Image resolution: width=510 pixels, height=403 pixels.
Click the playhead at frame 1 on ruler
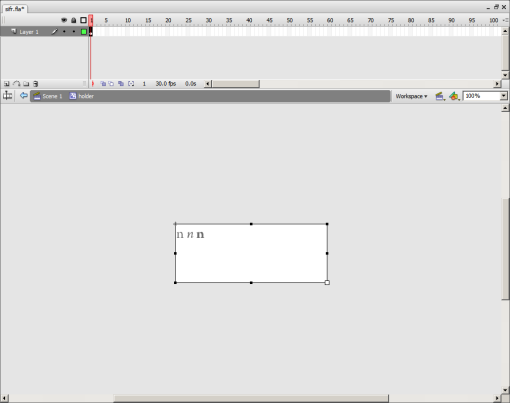[91, 20]
